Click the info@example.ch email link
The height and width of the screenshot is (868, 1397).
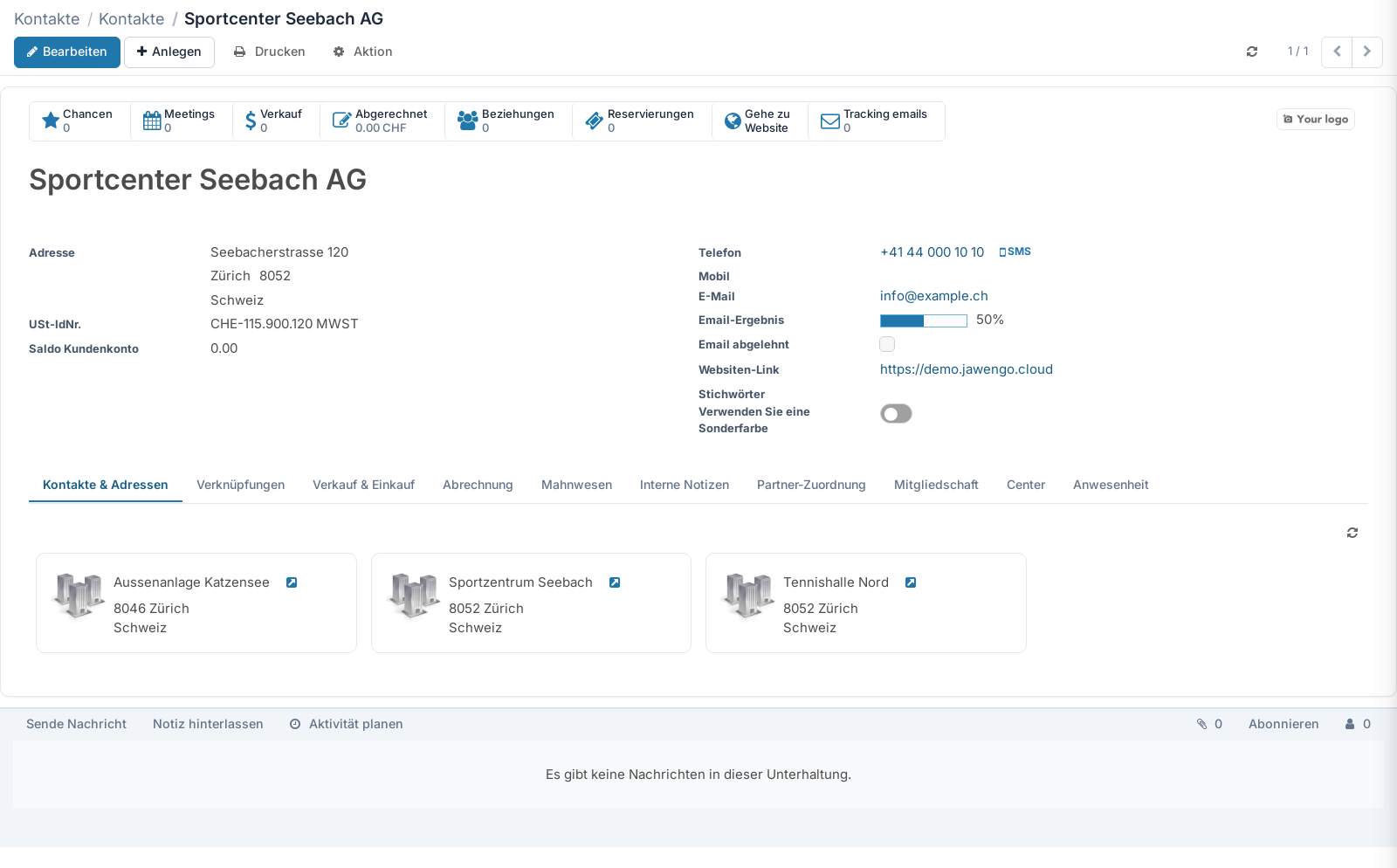coord(934,296)
